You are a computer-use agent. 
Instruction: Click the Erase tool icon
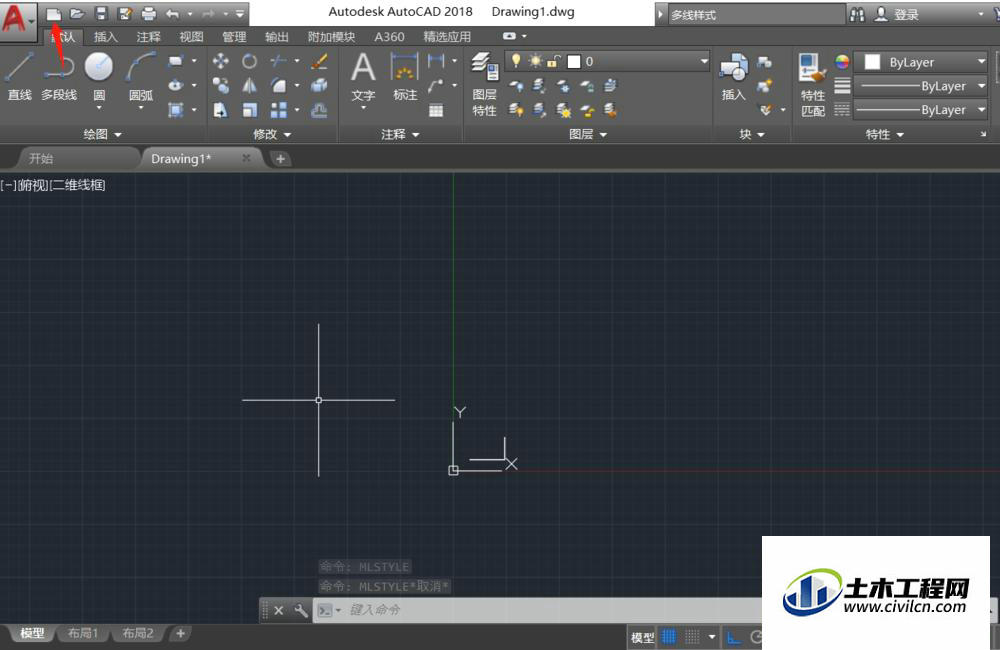320,61
